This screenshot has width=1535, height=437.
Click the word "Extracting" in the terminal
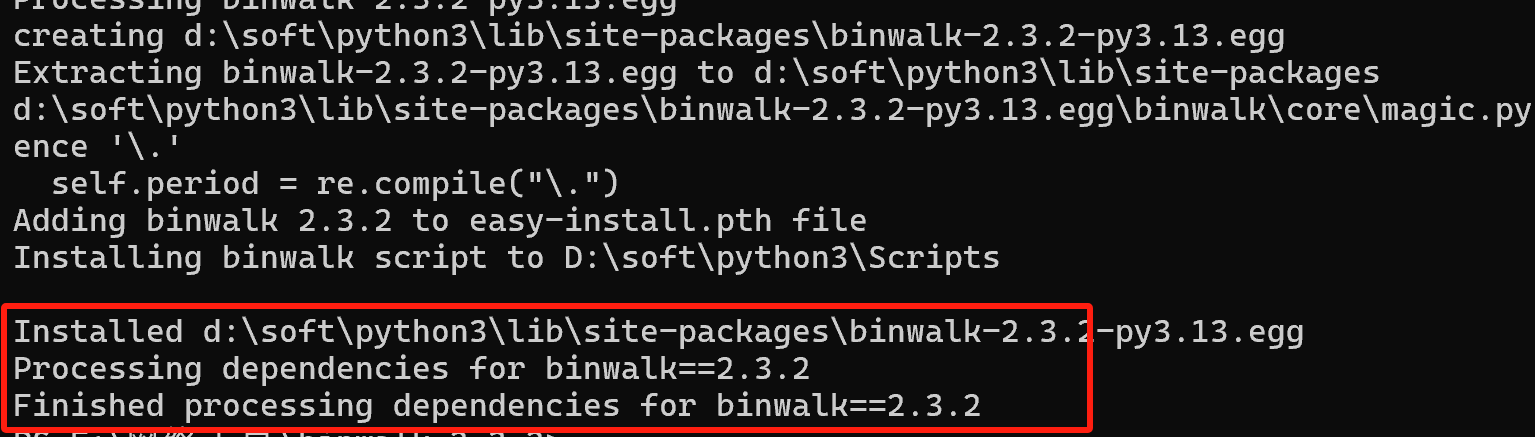coord(107,73)
